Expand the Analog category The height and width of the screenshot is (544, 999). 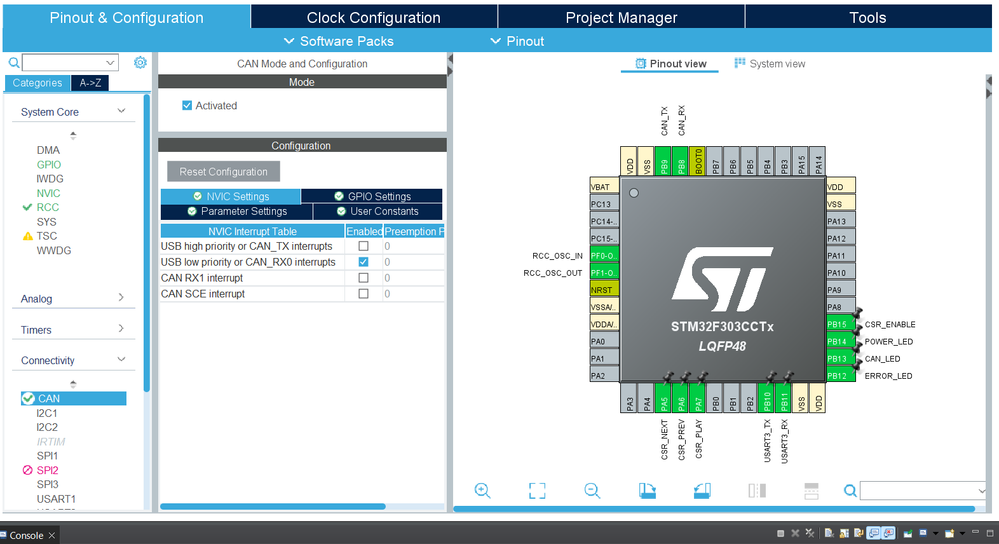pos(121,298)
